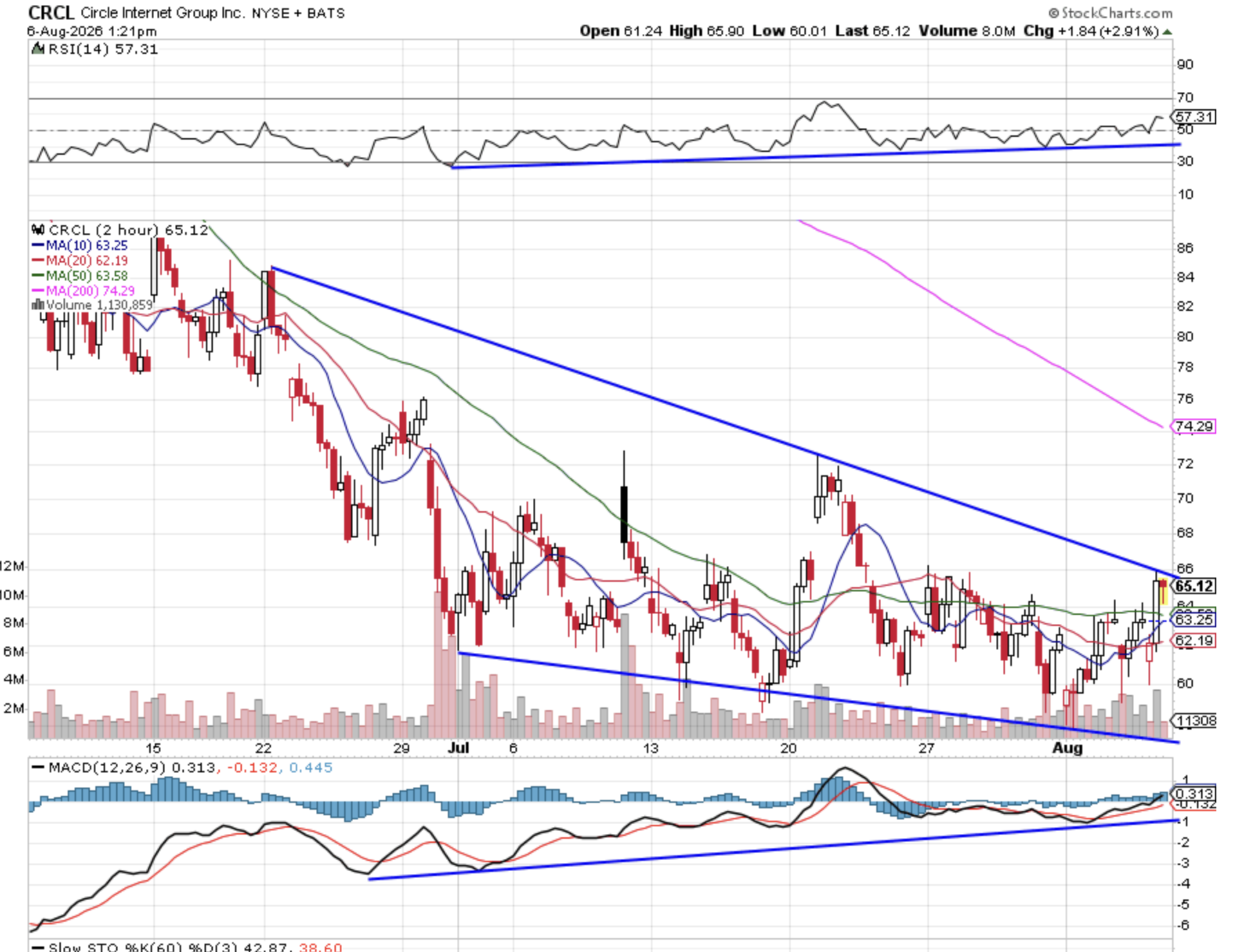The width and height of the screenshot is (1244, 952).
Task: Select the Slow STO %K(60) %D(3) label
Action: pos(142,946)
